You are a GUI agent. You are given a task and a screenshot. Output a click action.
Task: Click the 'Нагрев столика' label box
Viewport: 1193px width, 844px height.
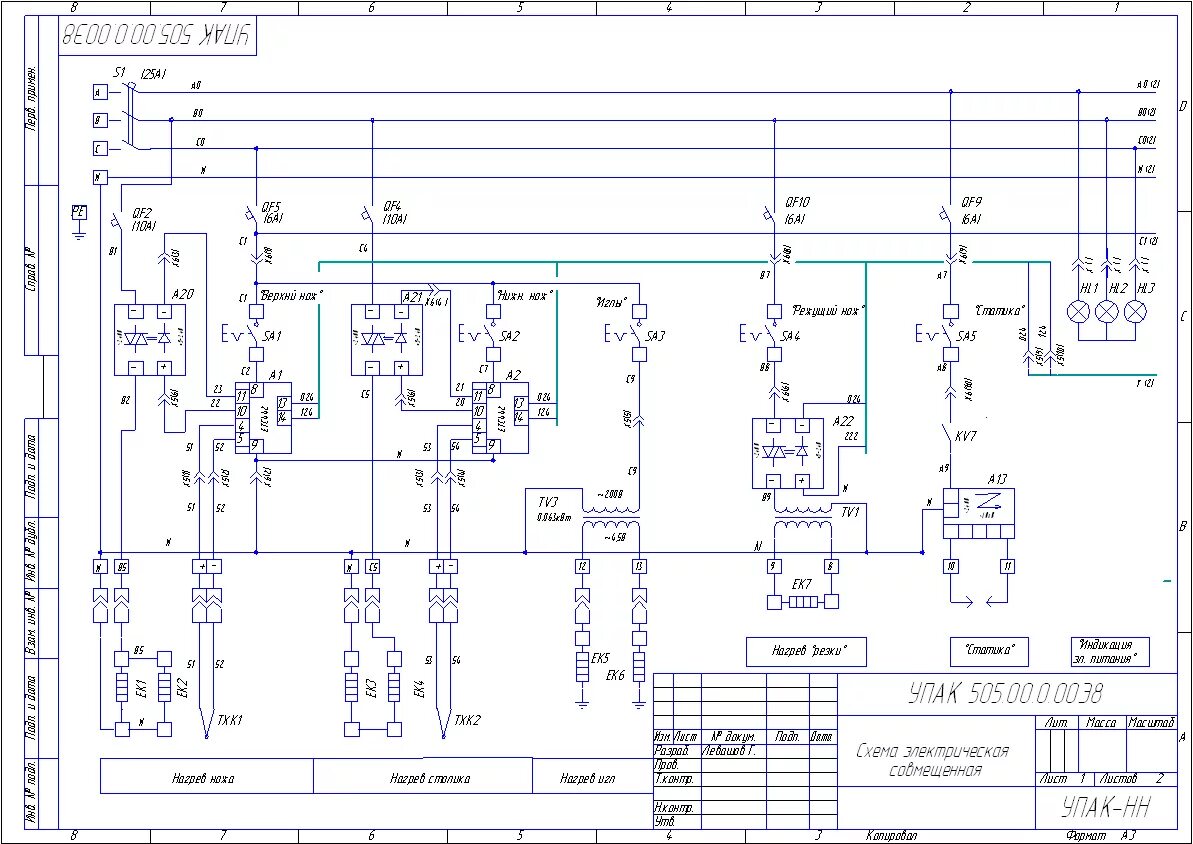click(x=423, y=776)
